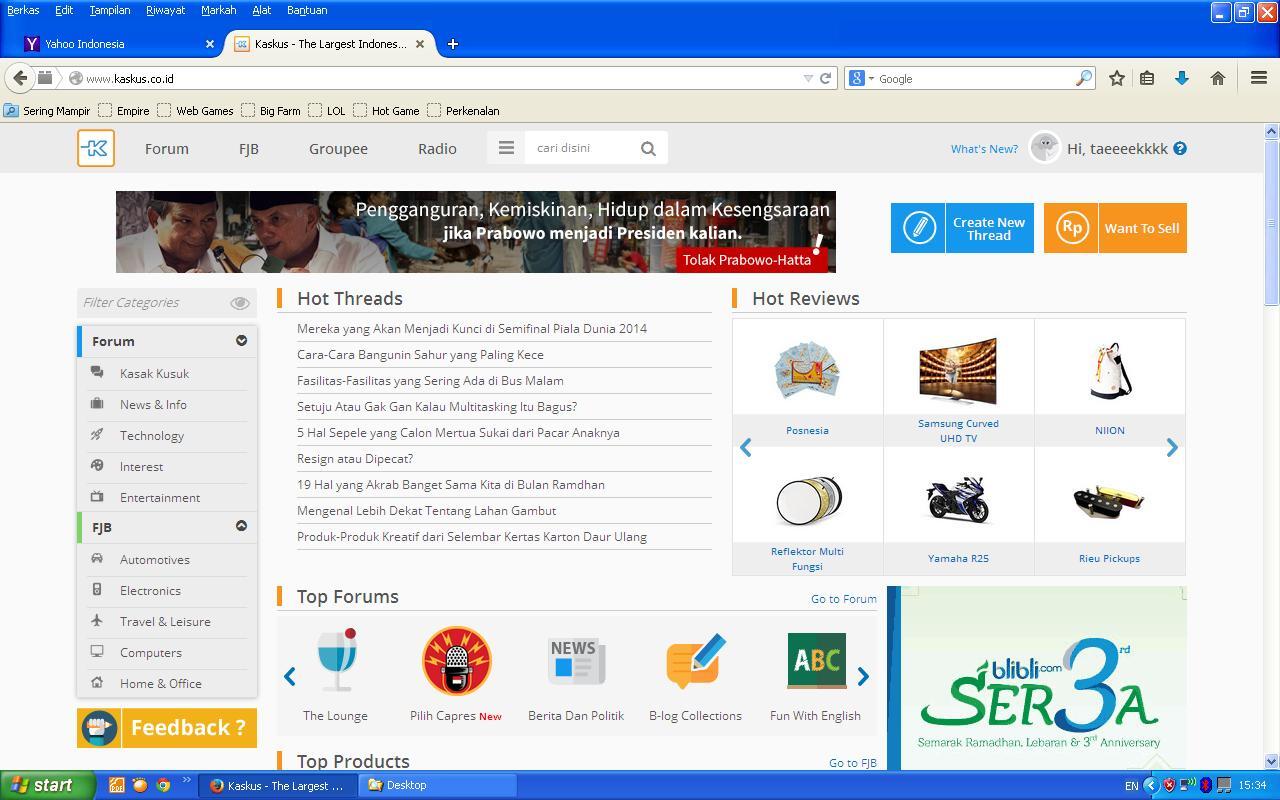Close the Kaskus tab

(x=420, y=44)
